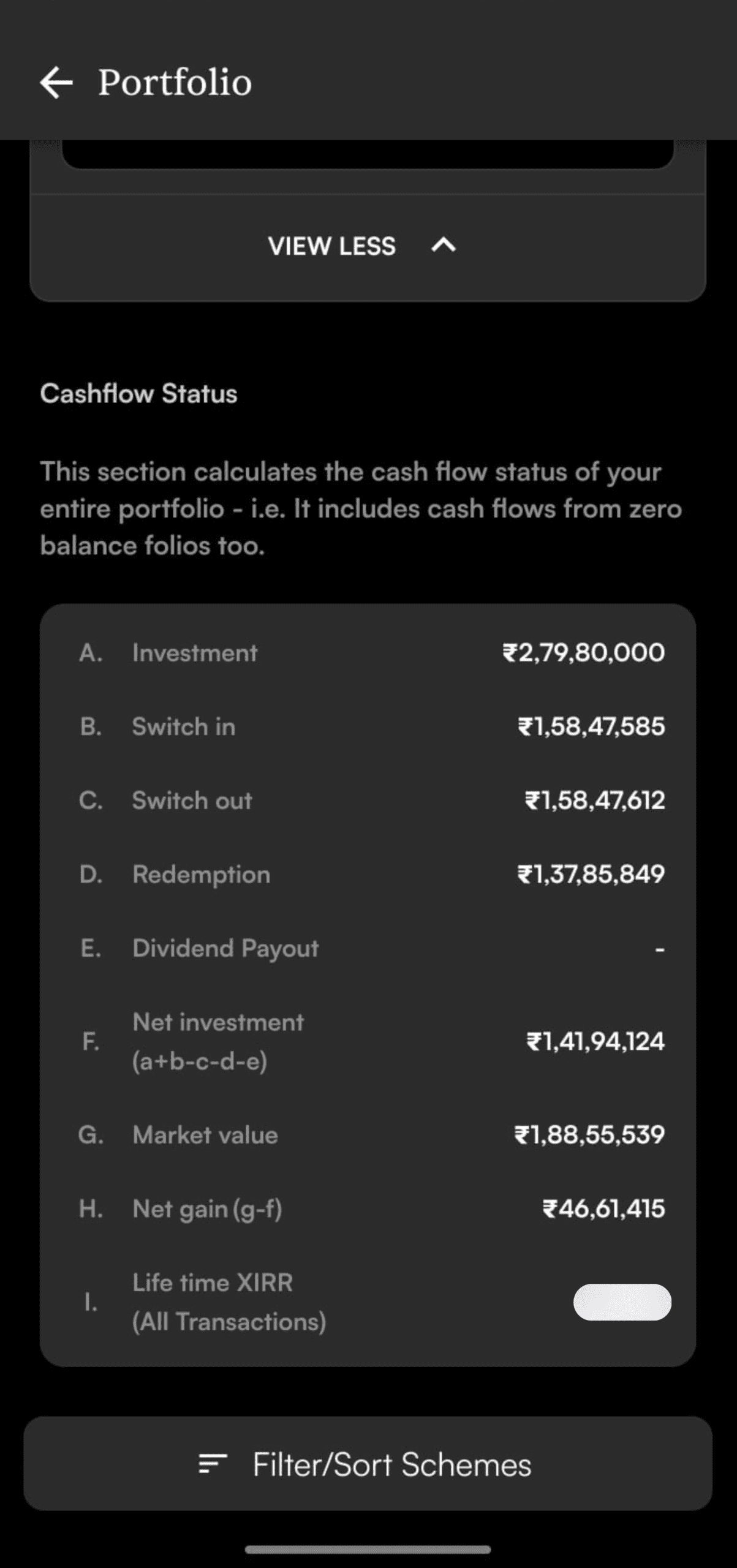Click Net investment (a+b-c-d-e) label
The height and width of the screenshot is (1568, 737).
pyautogui.click(x=218, y=1041)
